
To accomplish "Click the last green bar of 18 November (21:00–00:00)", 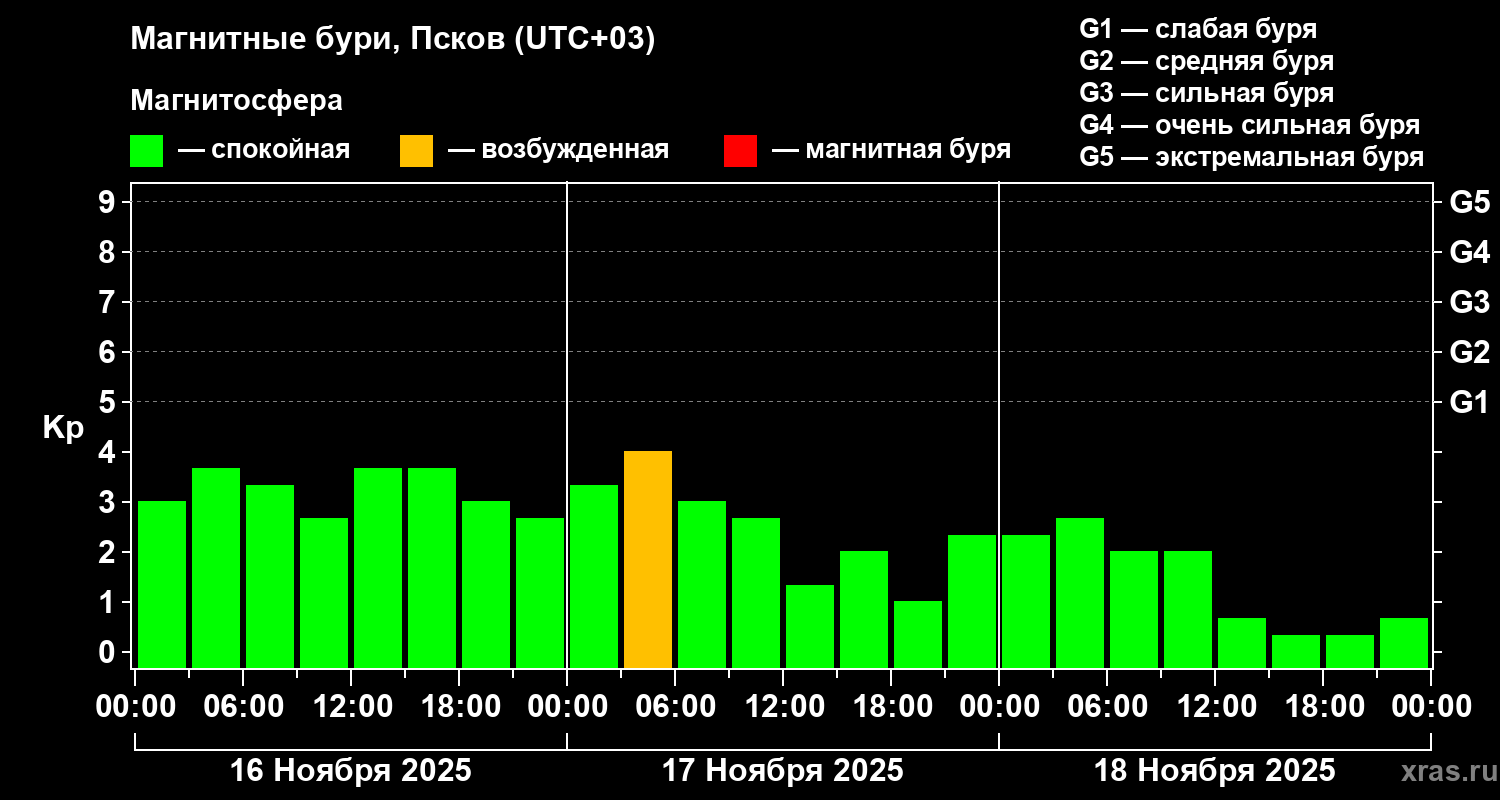I will click(1404, 643).
